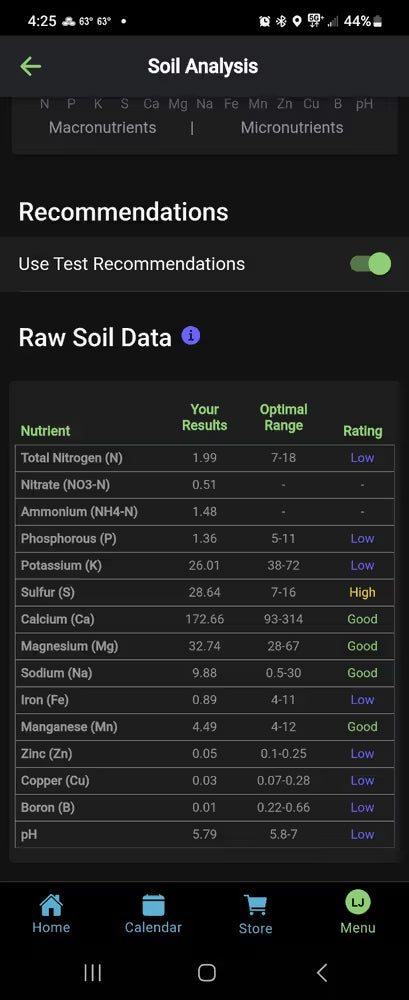
Task: Tap the Your Results column header
Action: [205, 417]
